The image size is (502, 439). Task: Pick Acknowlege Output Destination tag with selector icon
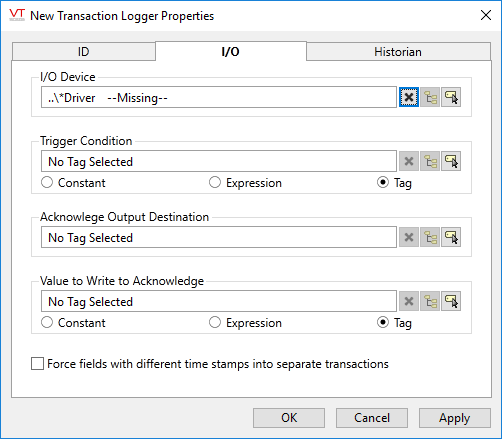451,237
